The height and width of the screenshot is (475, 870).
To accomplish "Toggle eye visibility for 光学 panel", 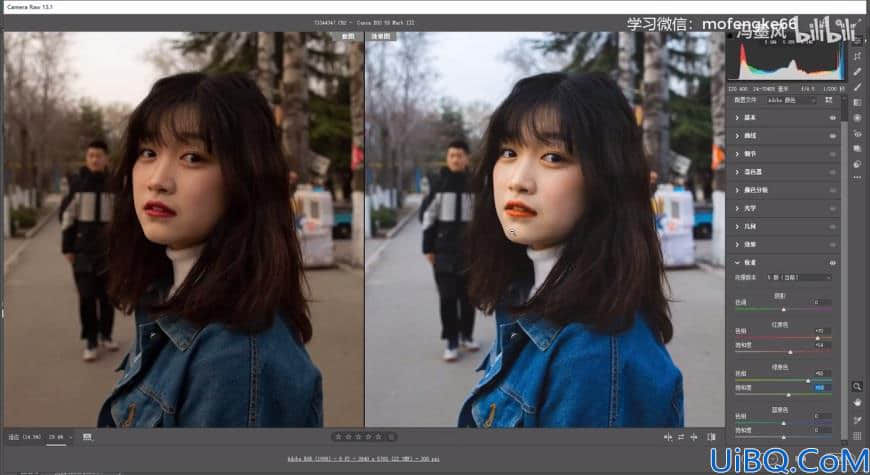I will coord(832,209).
